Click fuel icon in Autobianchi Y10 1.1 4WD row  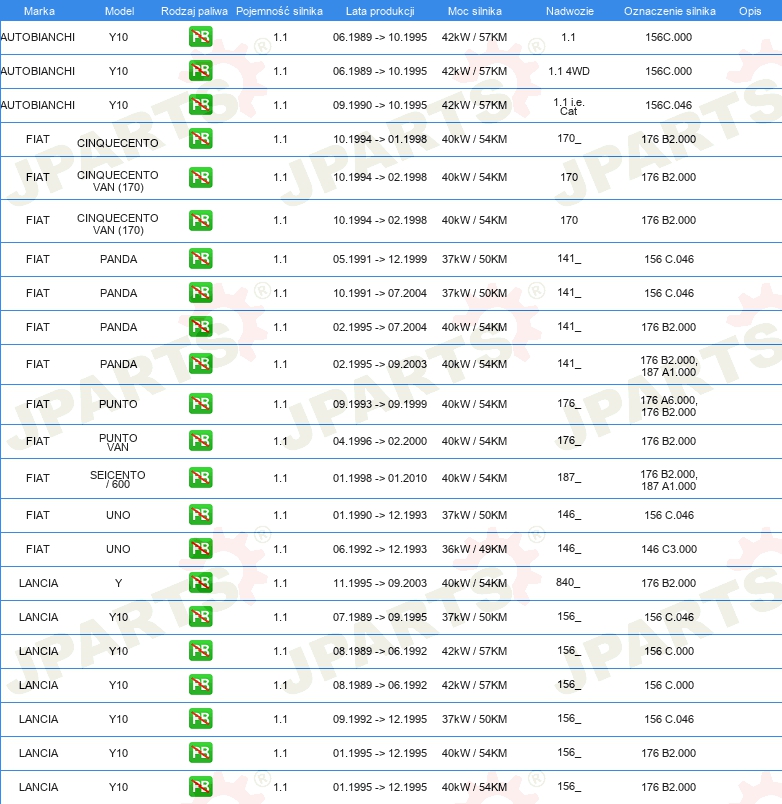[200, 71]
